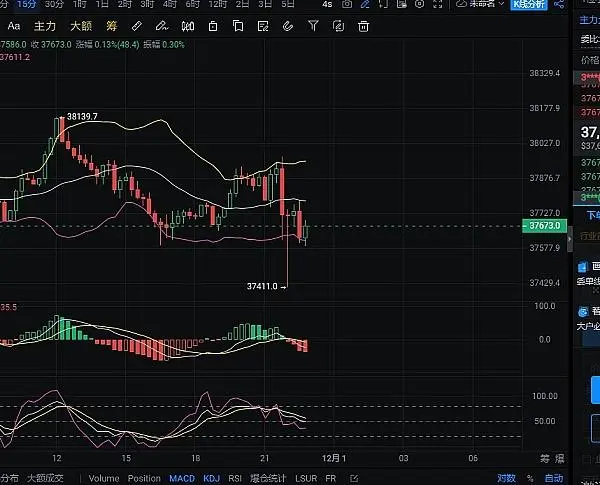This screenshot has width=600, height=485.
Task: Click the 爆 icon at the bottom-right axis
Action: [559, 458]
